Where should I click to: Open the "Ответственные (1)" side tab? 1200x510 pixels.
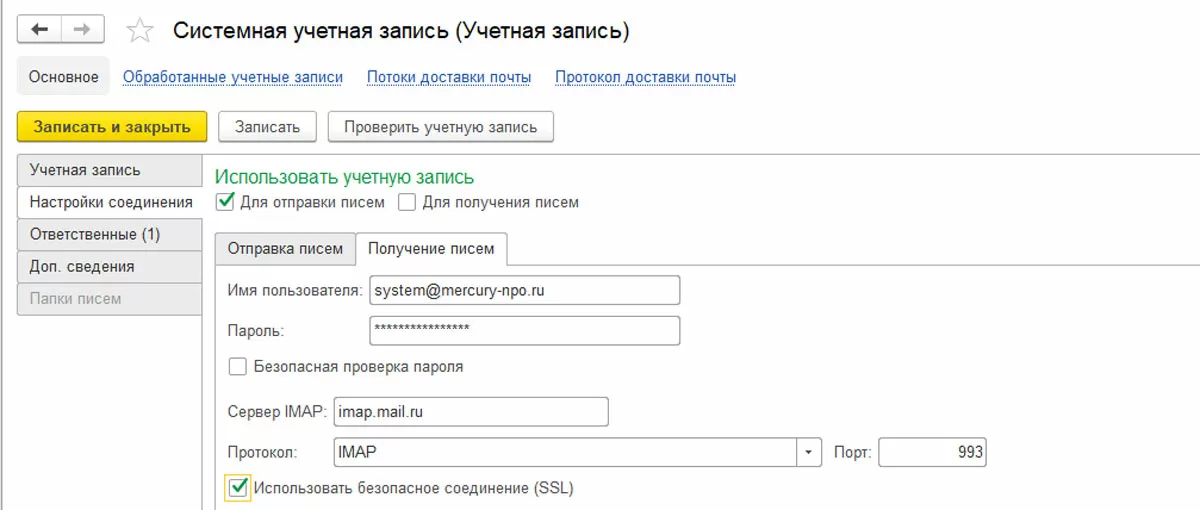pyautogui.click(x=95, y=234)
